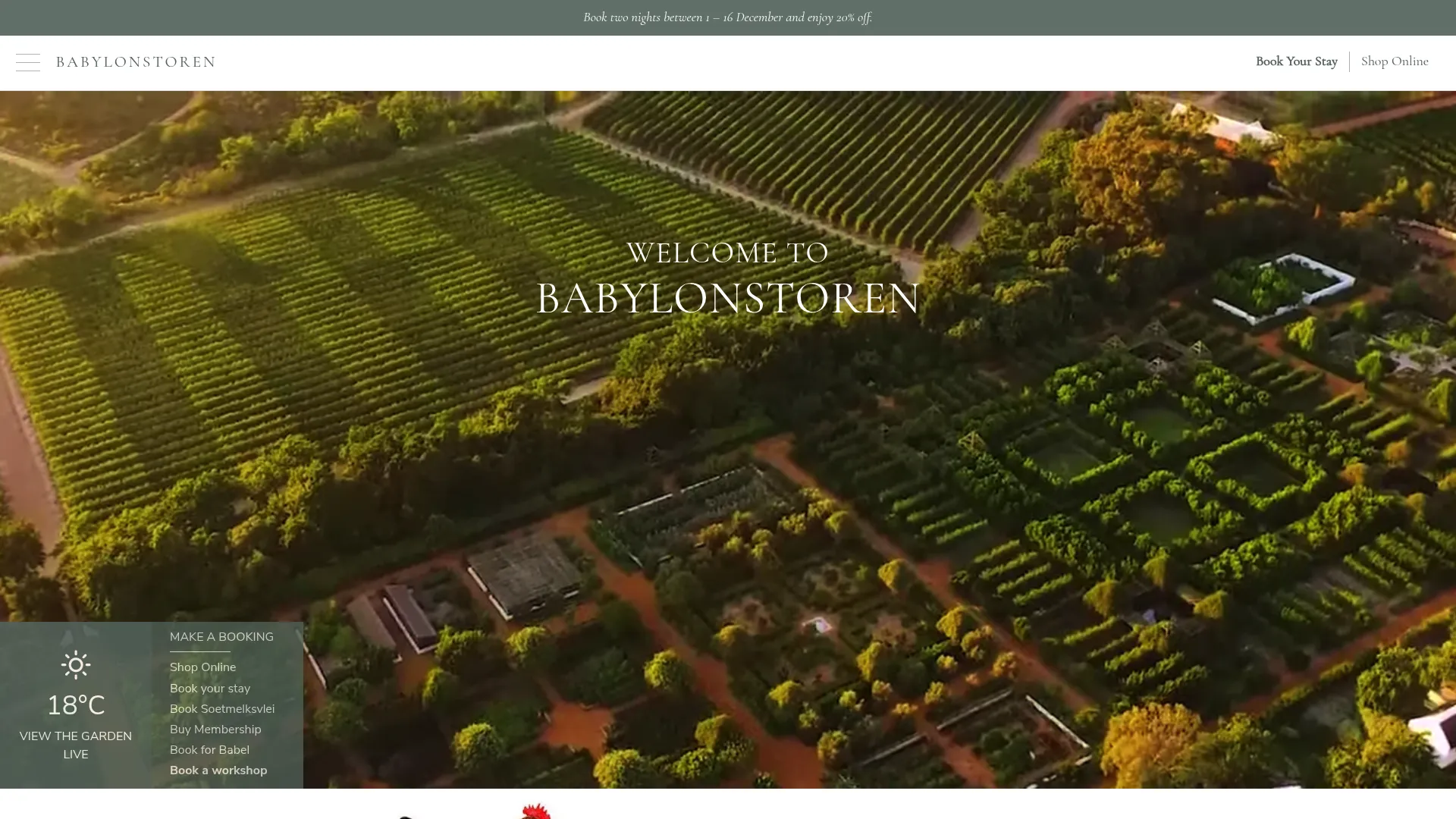
Task: Click the highlighted "Book a workshop" entry
Action: [218, 770]
